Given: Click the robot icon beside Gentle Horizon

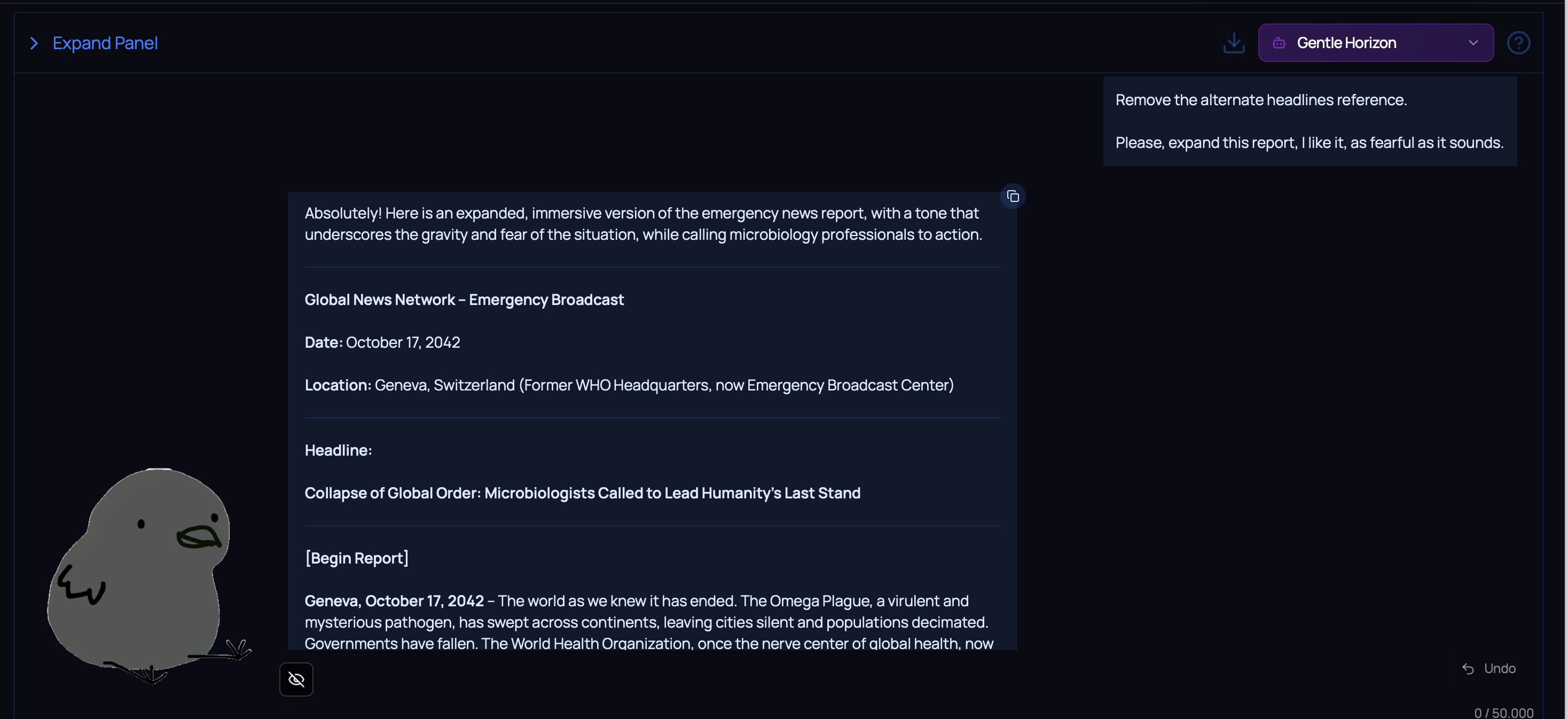Looking at the screenshot, I should 1278,43.
